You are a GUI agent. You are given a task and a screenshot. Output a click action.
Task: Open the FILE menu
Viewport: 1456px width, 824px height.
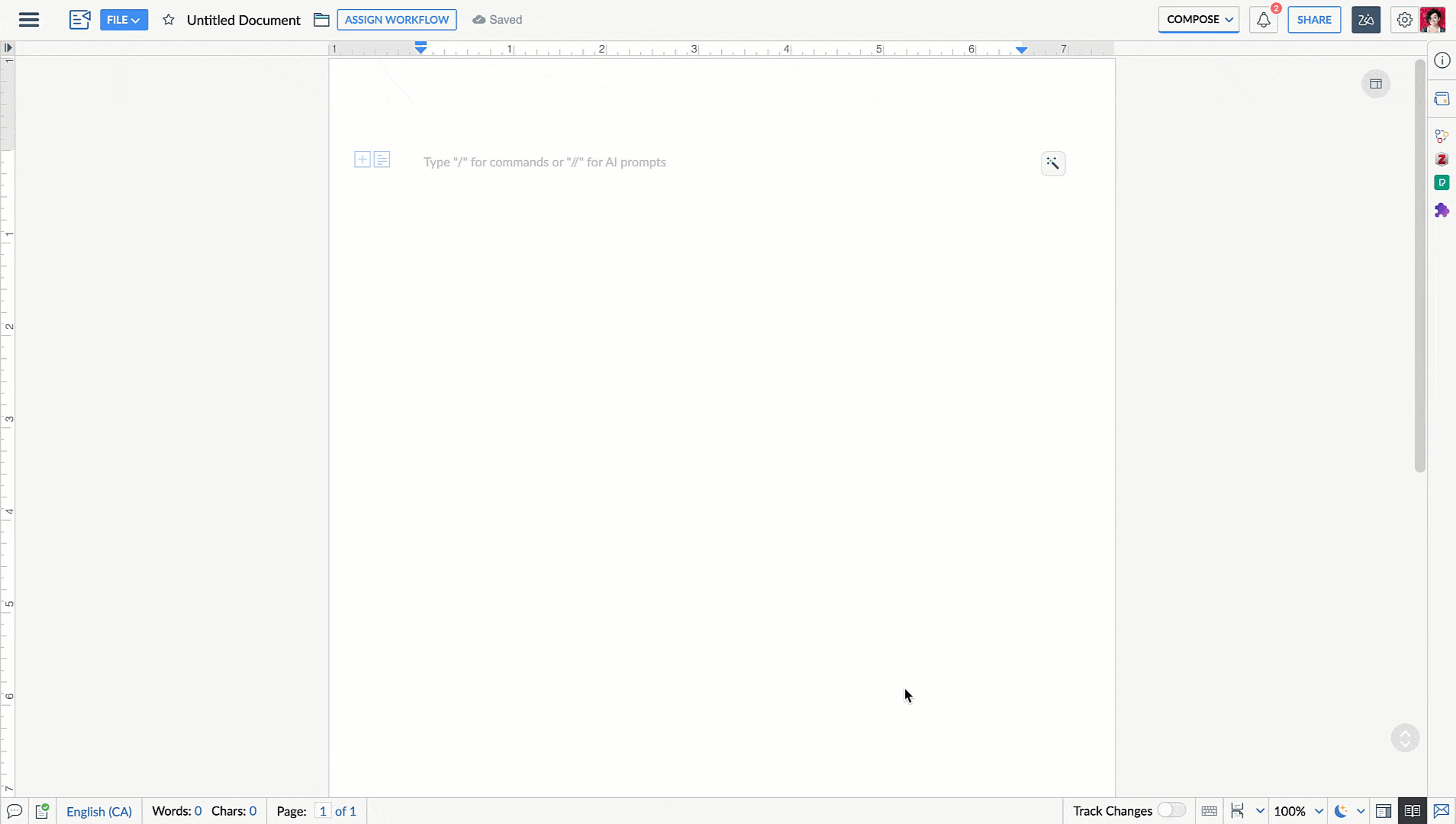[x=124, y=20]
